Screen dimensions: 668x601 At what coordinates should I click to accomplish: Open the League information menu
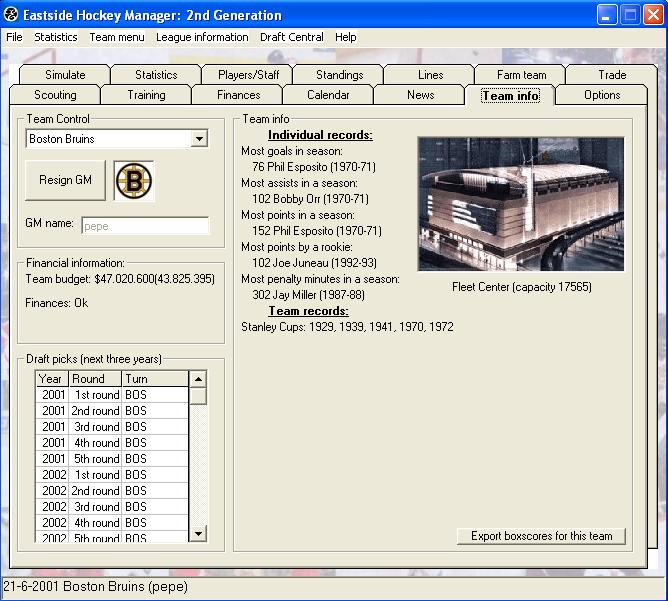202,37
